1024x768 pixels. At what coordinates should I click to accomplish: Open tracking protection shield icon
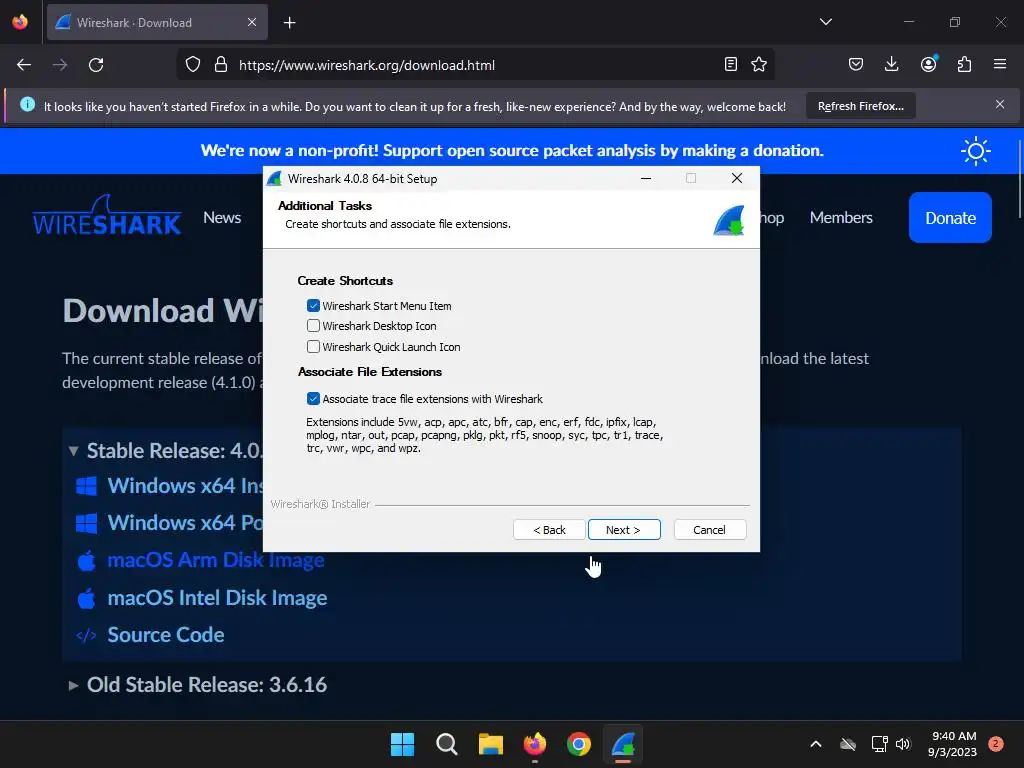click(x=193, y=65)
